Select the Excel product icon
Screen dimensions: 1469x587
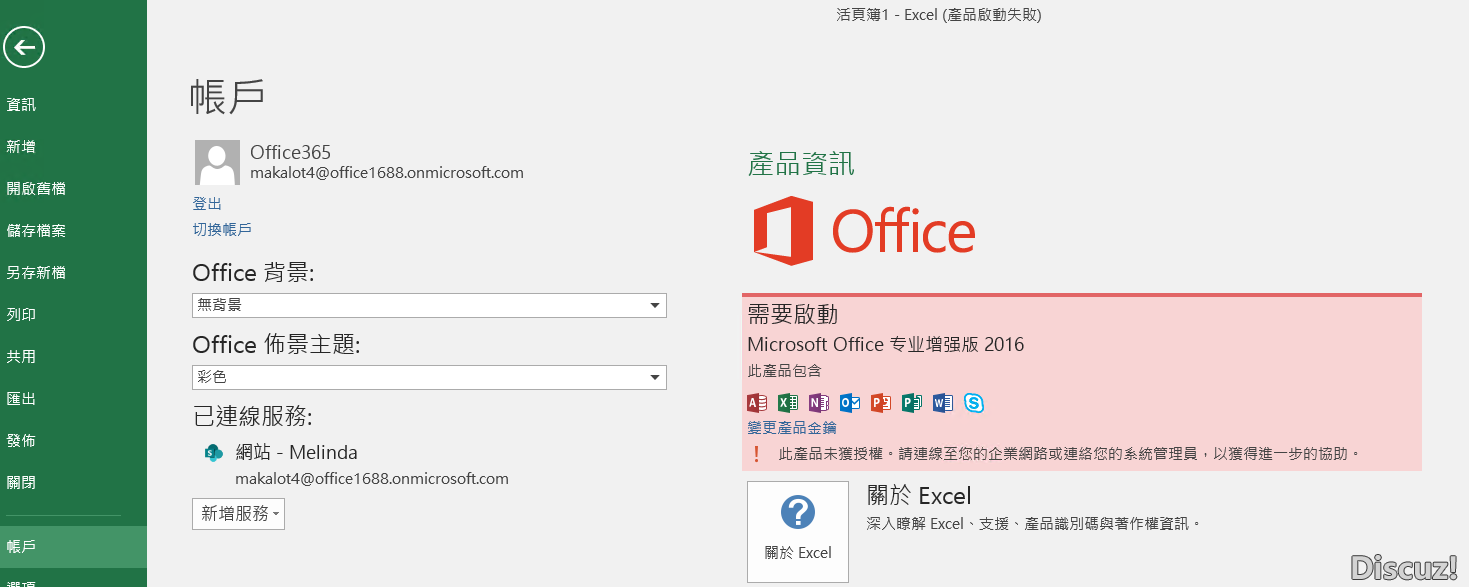pyautogui.click(x=788, y=403)
